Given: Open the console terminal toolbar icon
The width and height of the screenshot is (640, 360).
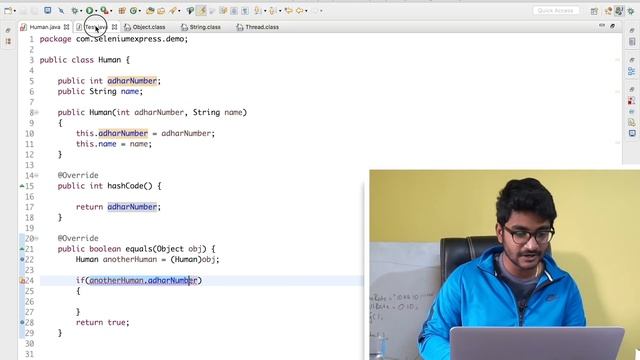Looking at the screenshot, I should [x=47, y=10].
